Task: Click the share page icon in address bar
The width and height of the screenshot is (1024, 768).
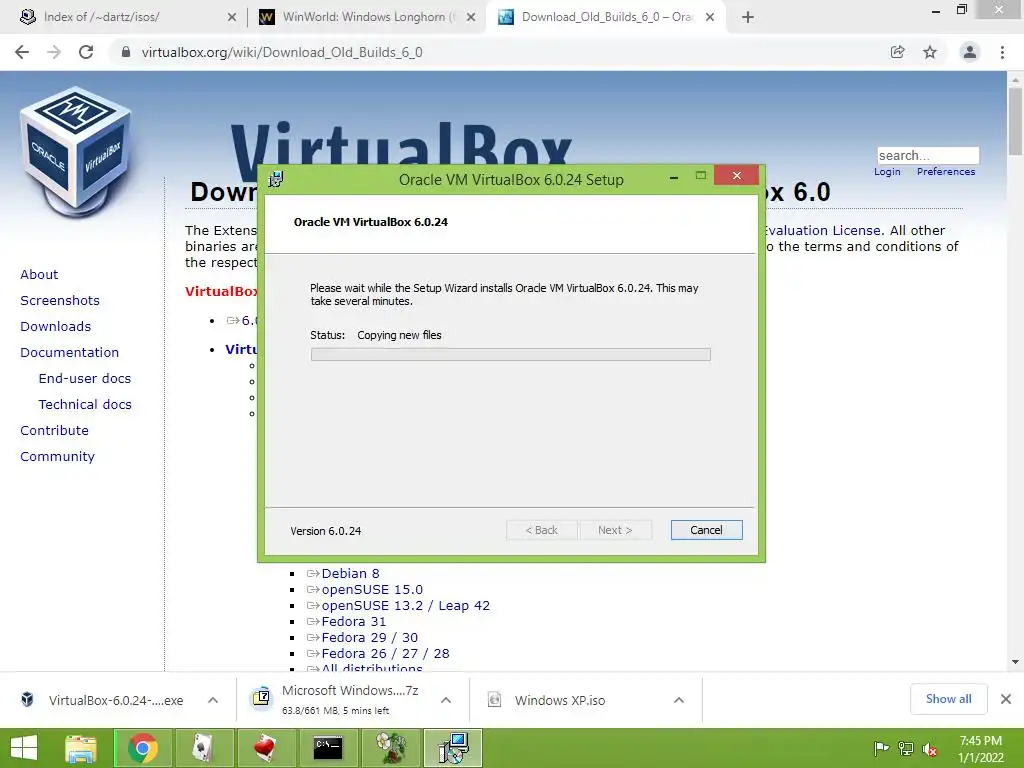Action: (x=898, y=52)
